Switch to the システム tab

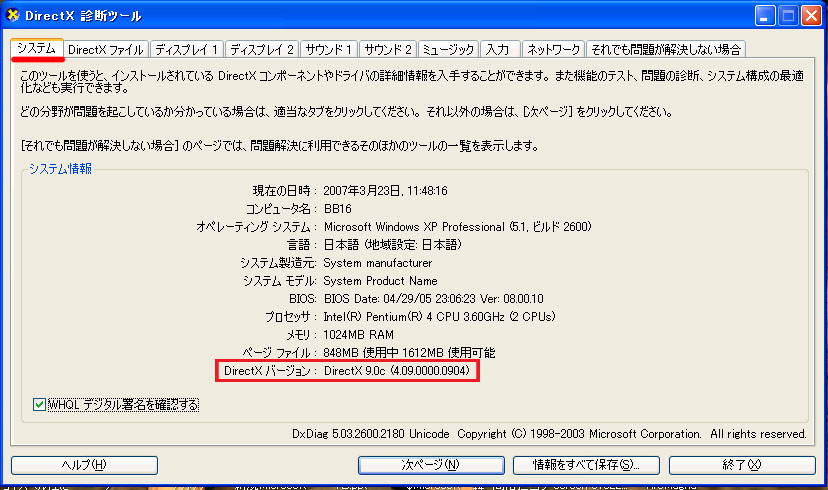pos(37,49)
